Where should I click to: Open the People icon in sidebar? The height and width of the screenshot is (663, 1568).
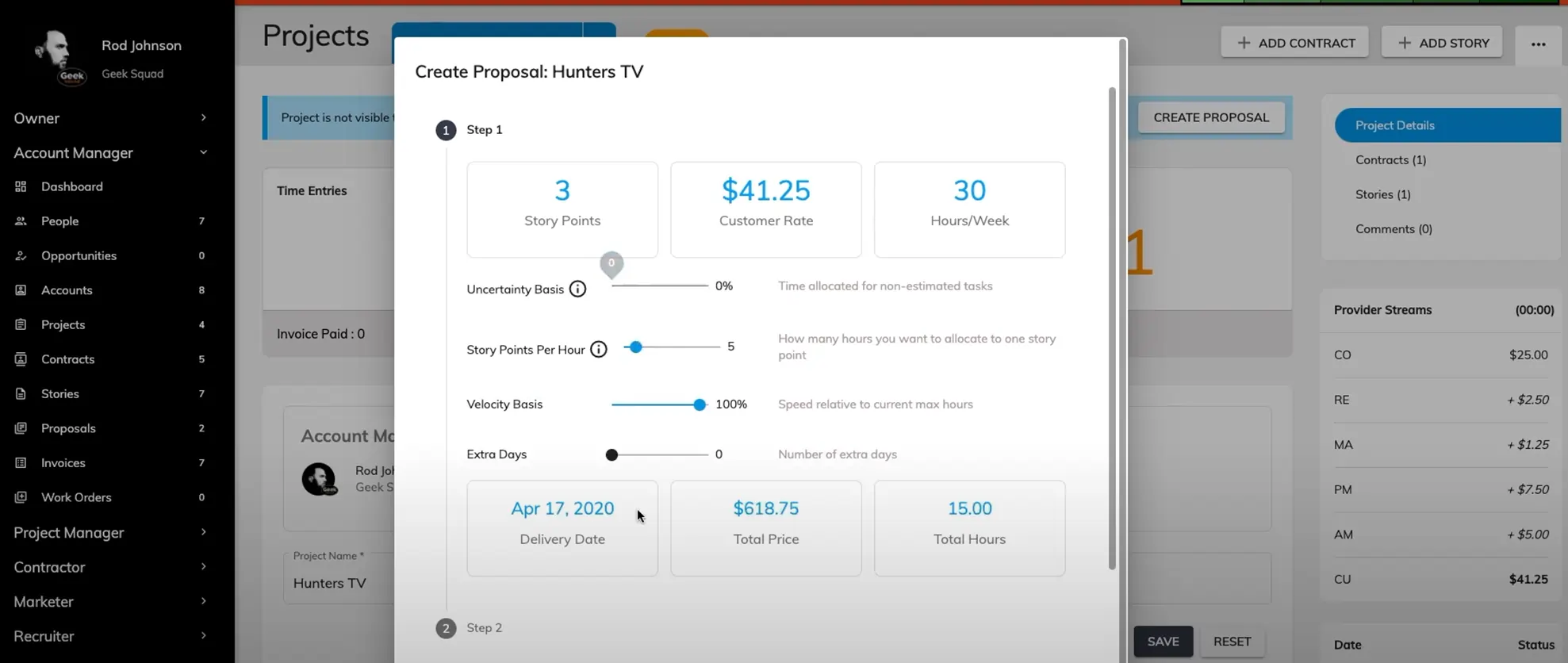21,221
